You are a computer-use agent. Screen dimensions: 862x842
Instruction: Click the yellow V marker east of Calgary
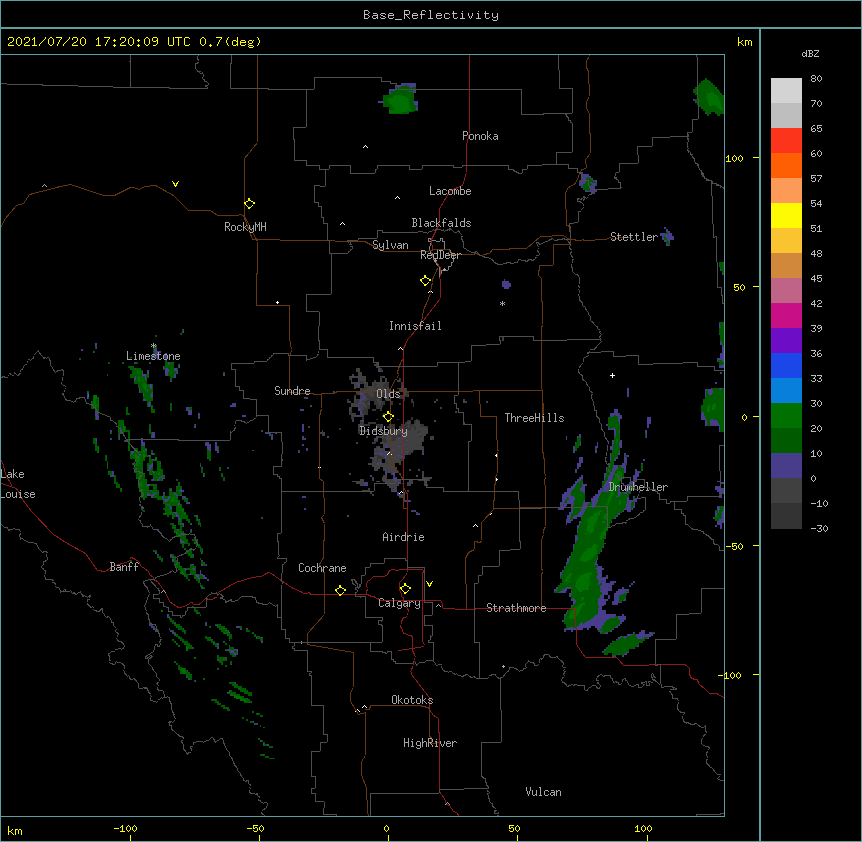[x=429, y=584]
